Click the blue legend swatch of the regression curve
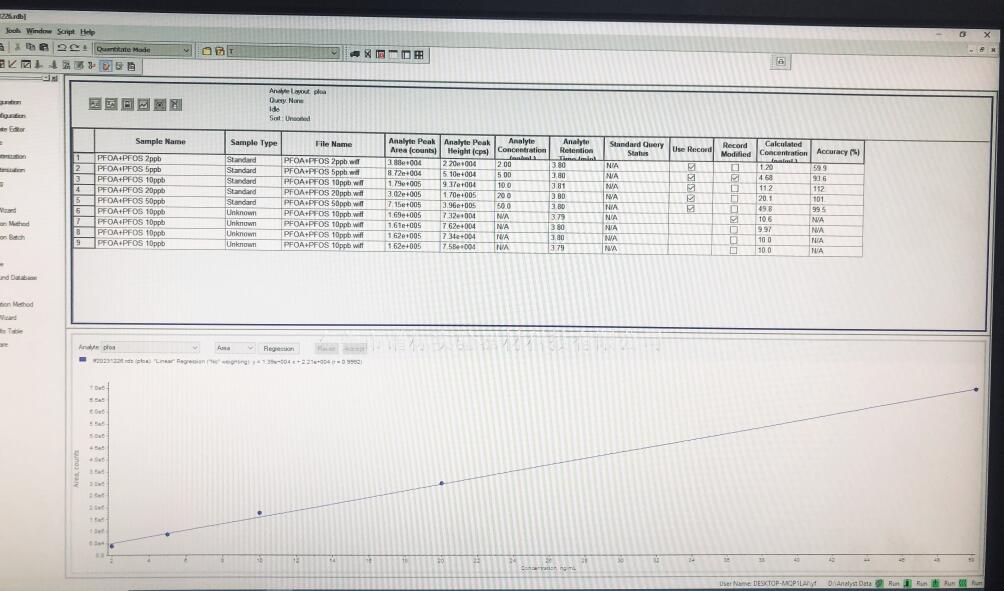The width and height of the screenshot is (1004, 591). click(x=82, y=361)
